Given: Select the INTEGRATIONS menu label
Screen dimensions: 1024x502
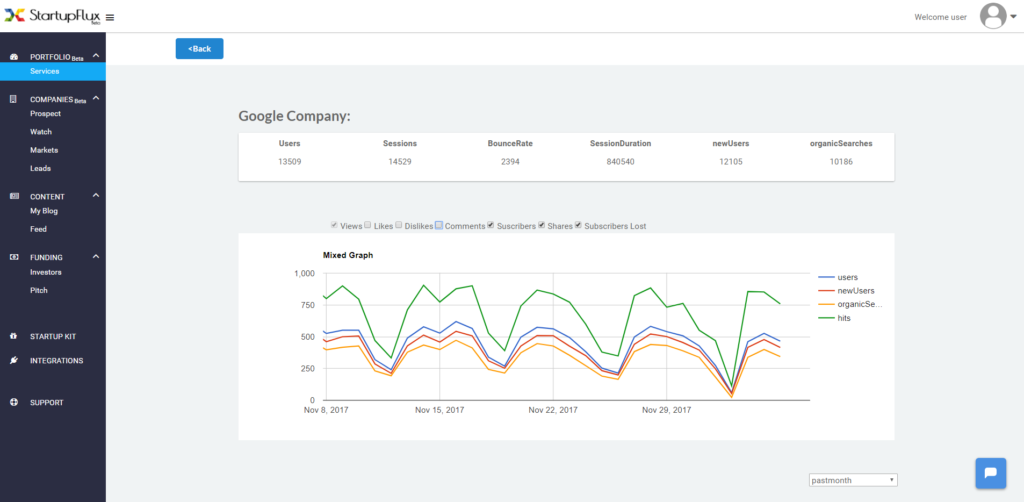Looking at the screenshot, I should click(56, 361).
